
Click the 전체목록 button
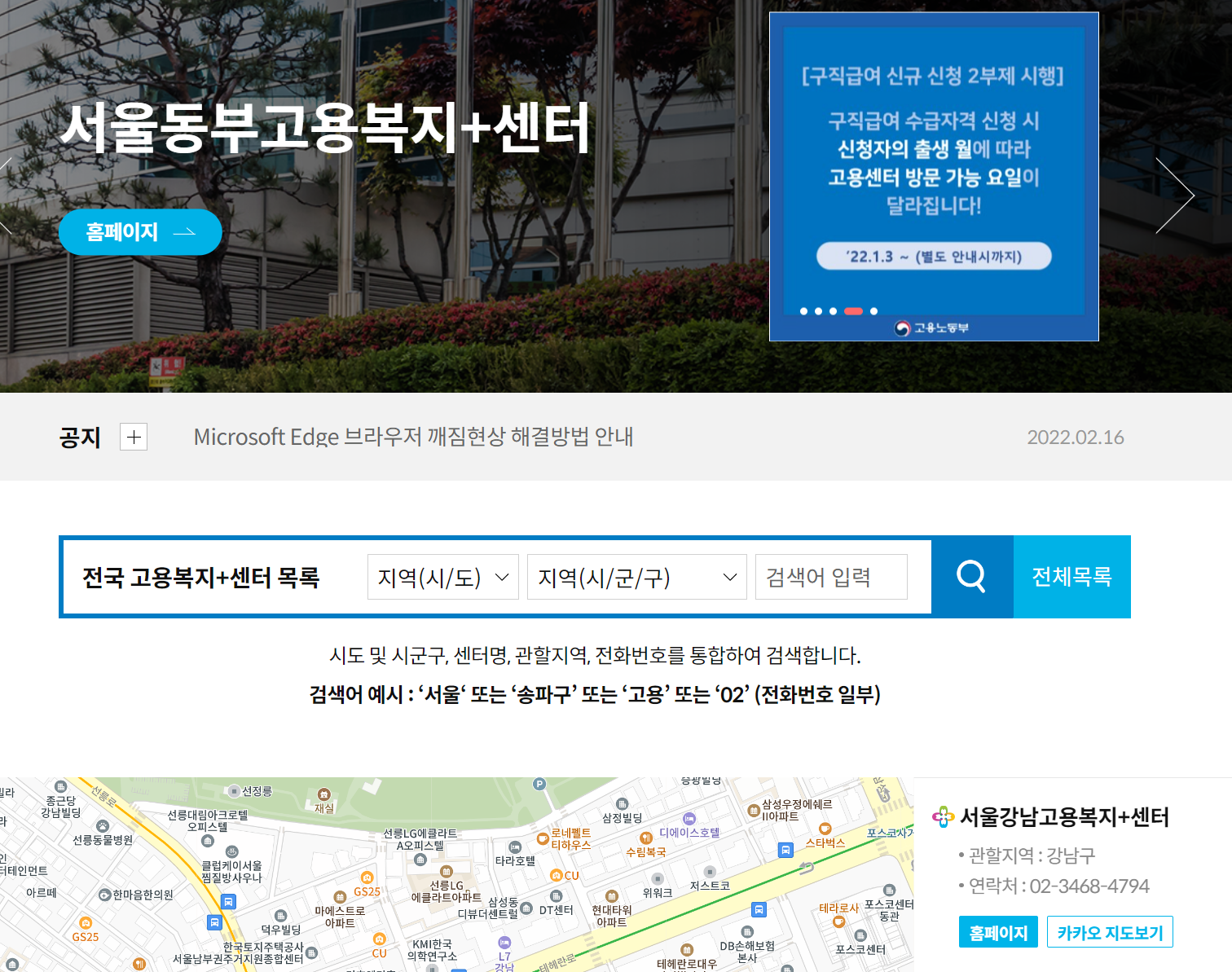coord(1071,576)
